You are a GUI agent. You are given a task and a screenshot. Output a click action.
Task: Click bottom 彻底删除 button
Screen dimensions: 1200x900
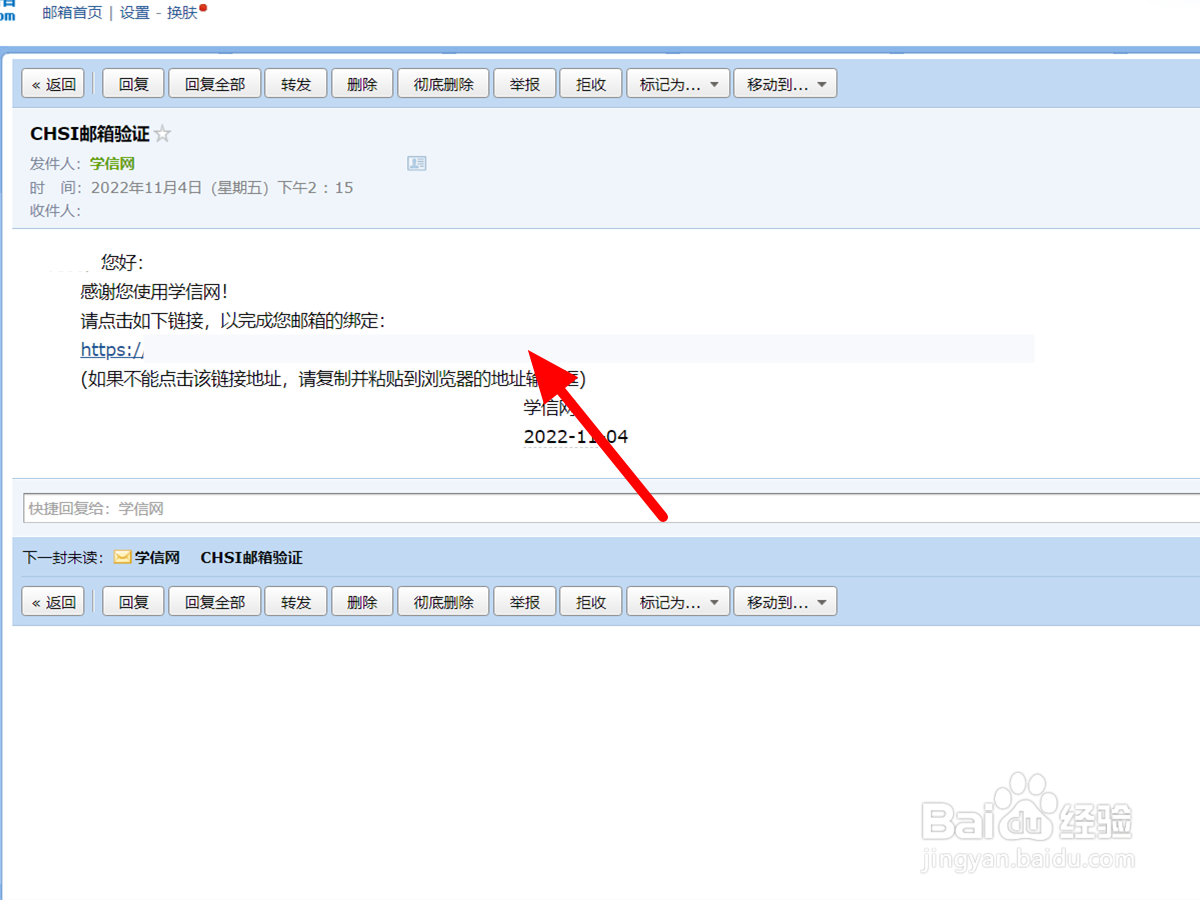click(x=443, y=602)
